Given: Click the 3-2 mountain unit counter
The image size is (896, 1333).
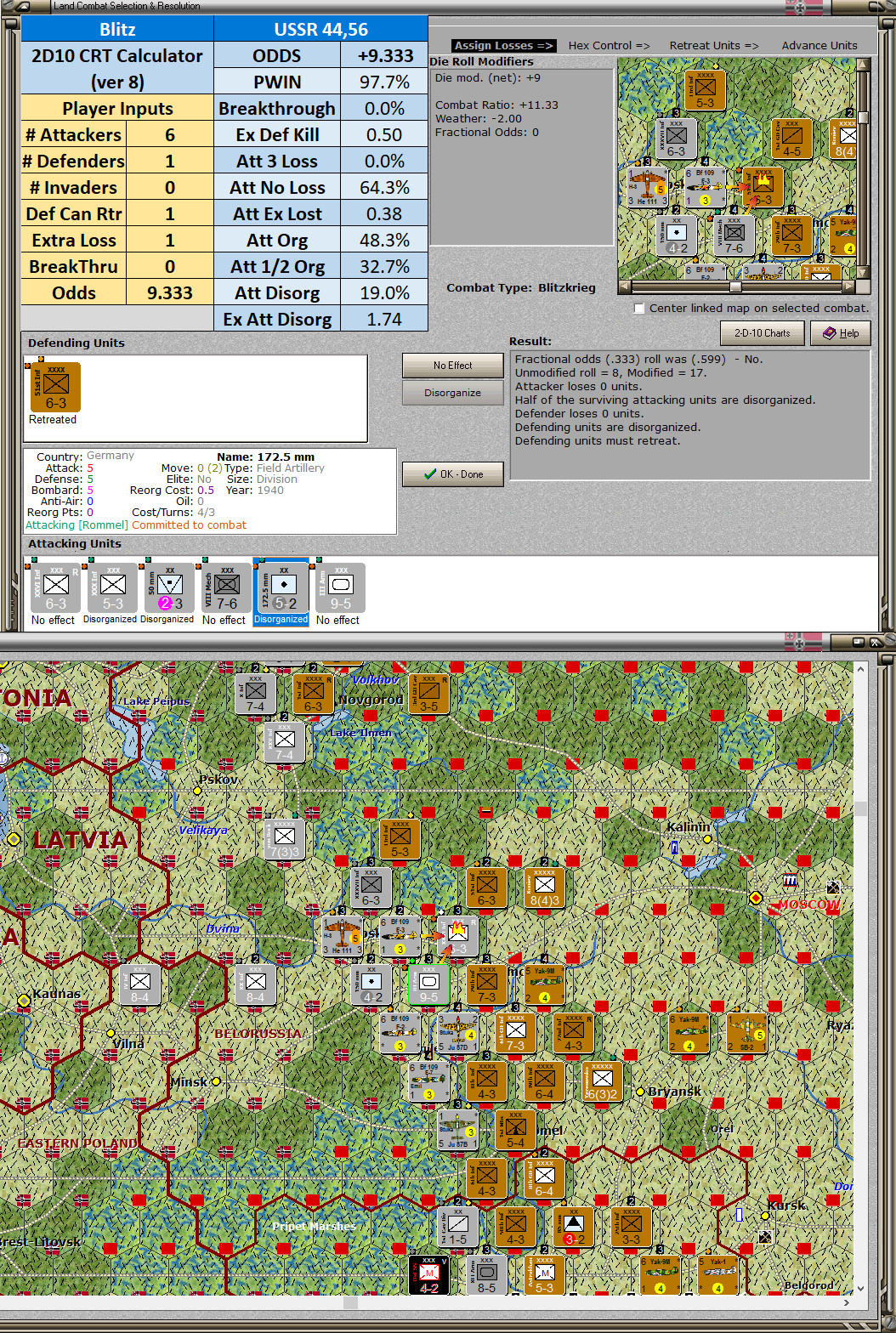Looking at the screenshot, I should pyautogui.click(x=573, y=1227).
